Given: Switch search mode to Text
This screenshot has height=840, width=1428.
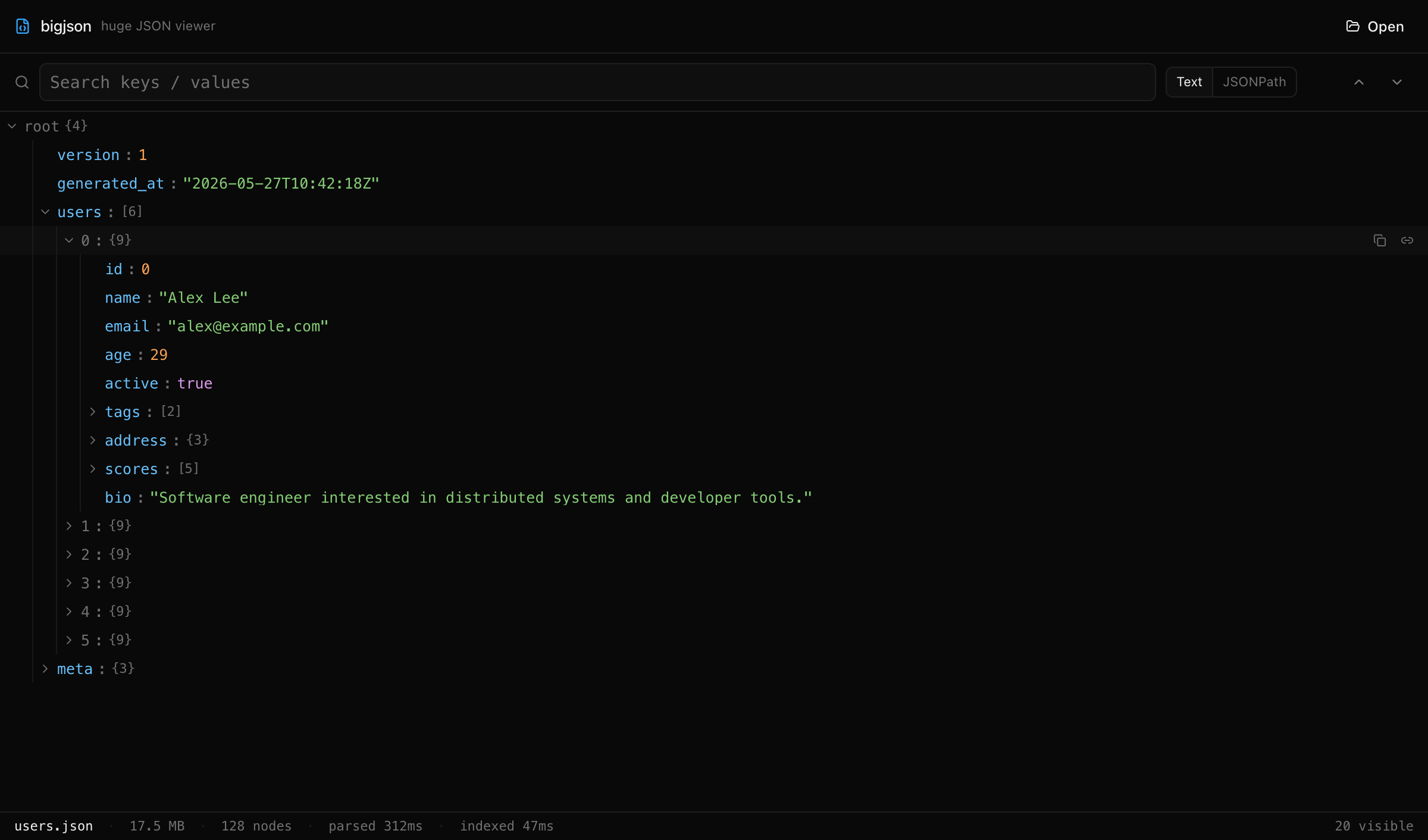Looking at the screenshot, I should pos(1189,82).
